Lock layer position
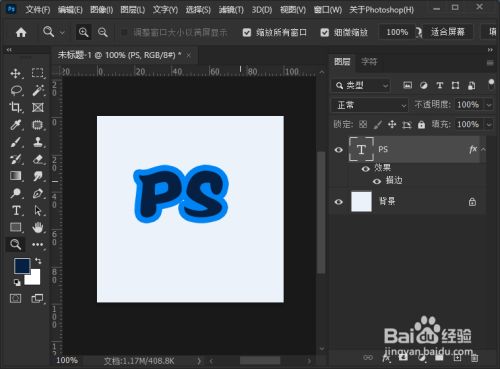Screen dimensions: 500x369 (x=392, y=125)
